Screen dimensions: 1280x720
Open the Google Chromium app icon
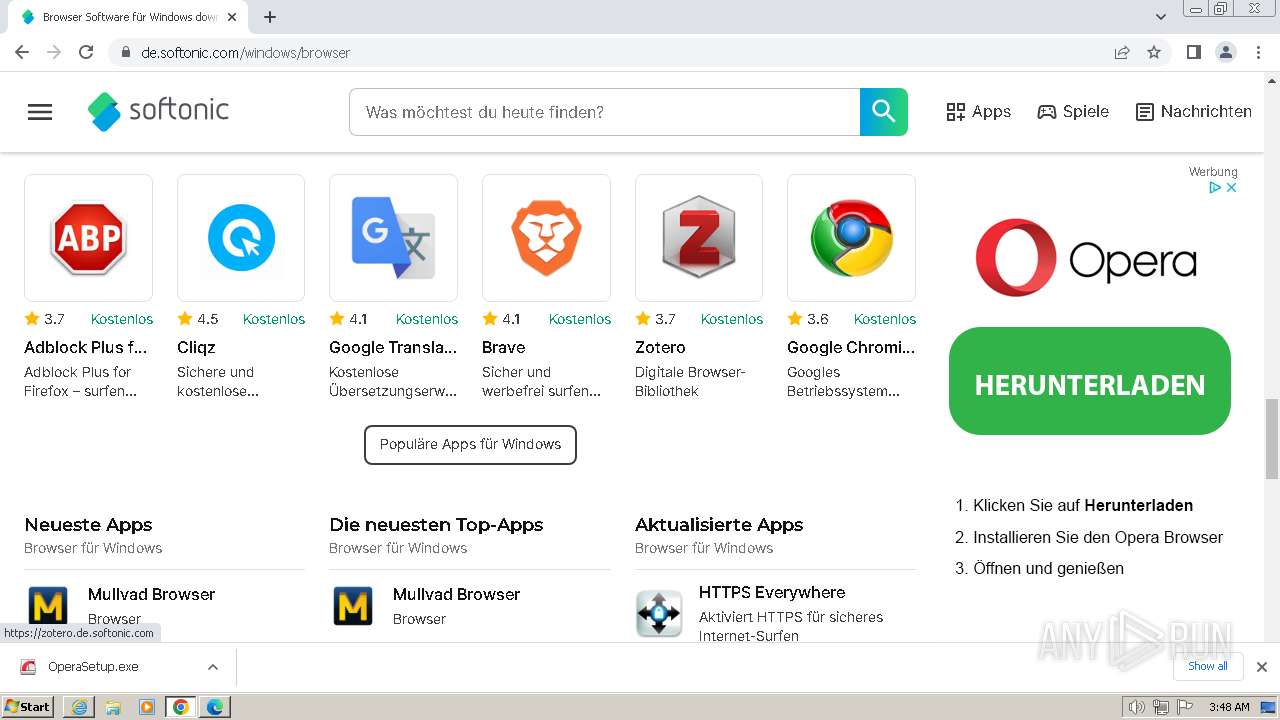coord(851,238)
